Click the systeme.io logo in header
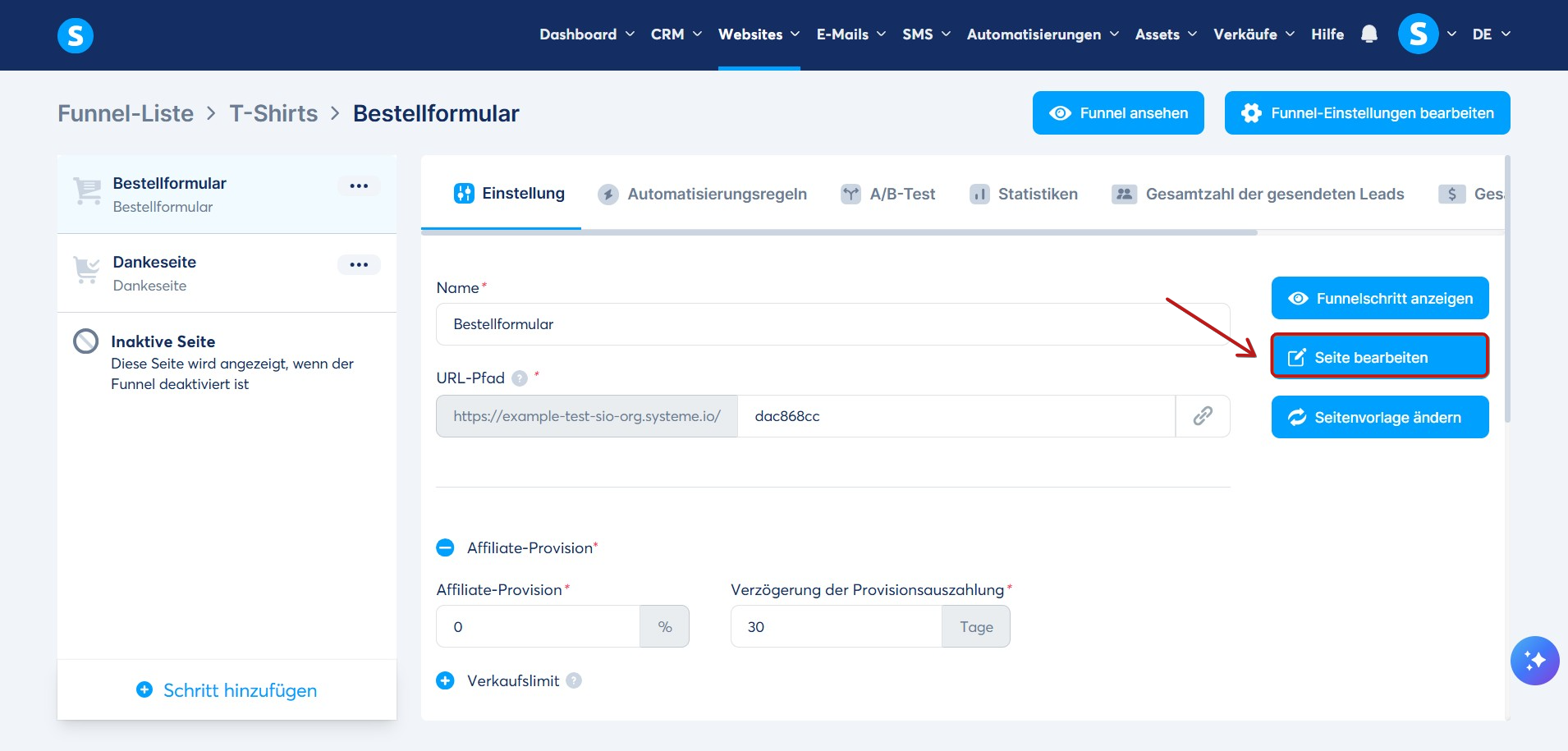 pos(76,35)
